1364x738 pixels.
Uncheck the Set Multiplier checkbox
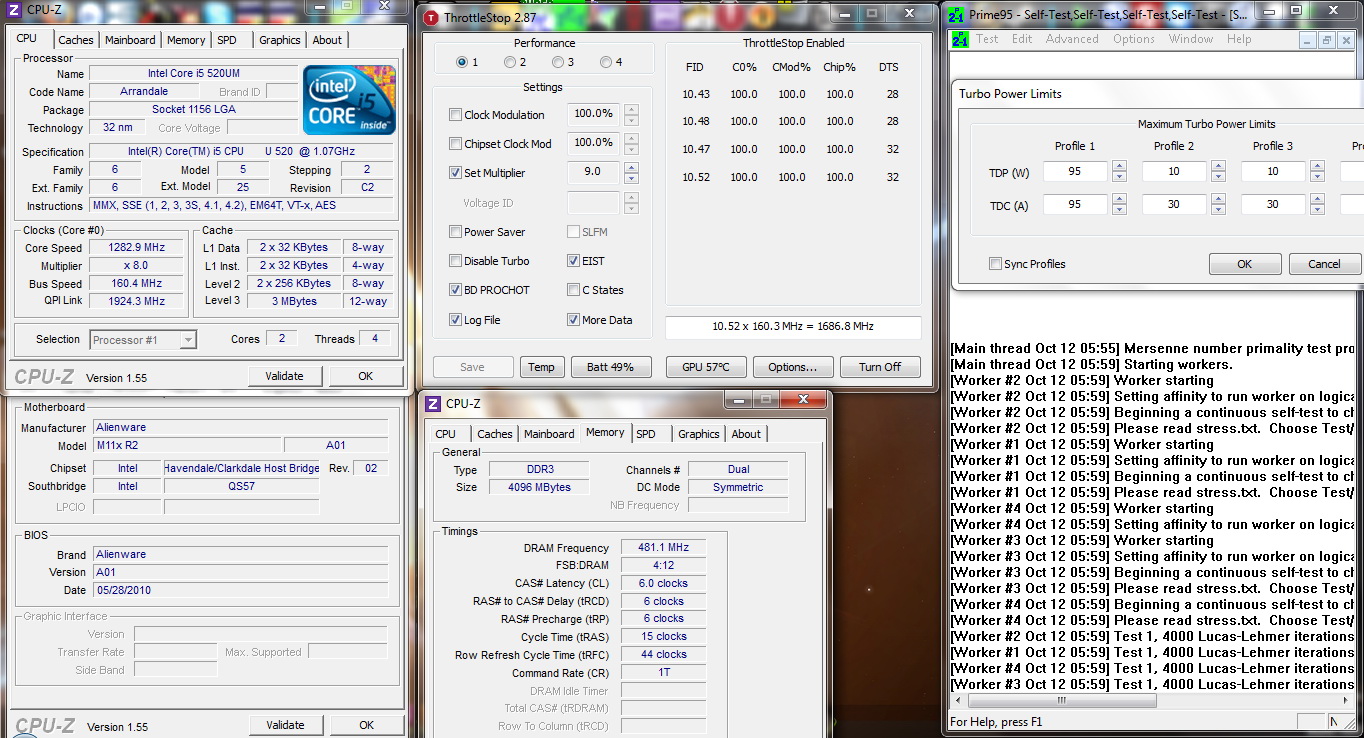(x=456, y=173)
